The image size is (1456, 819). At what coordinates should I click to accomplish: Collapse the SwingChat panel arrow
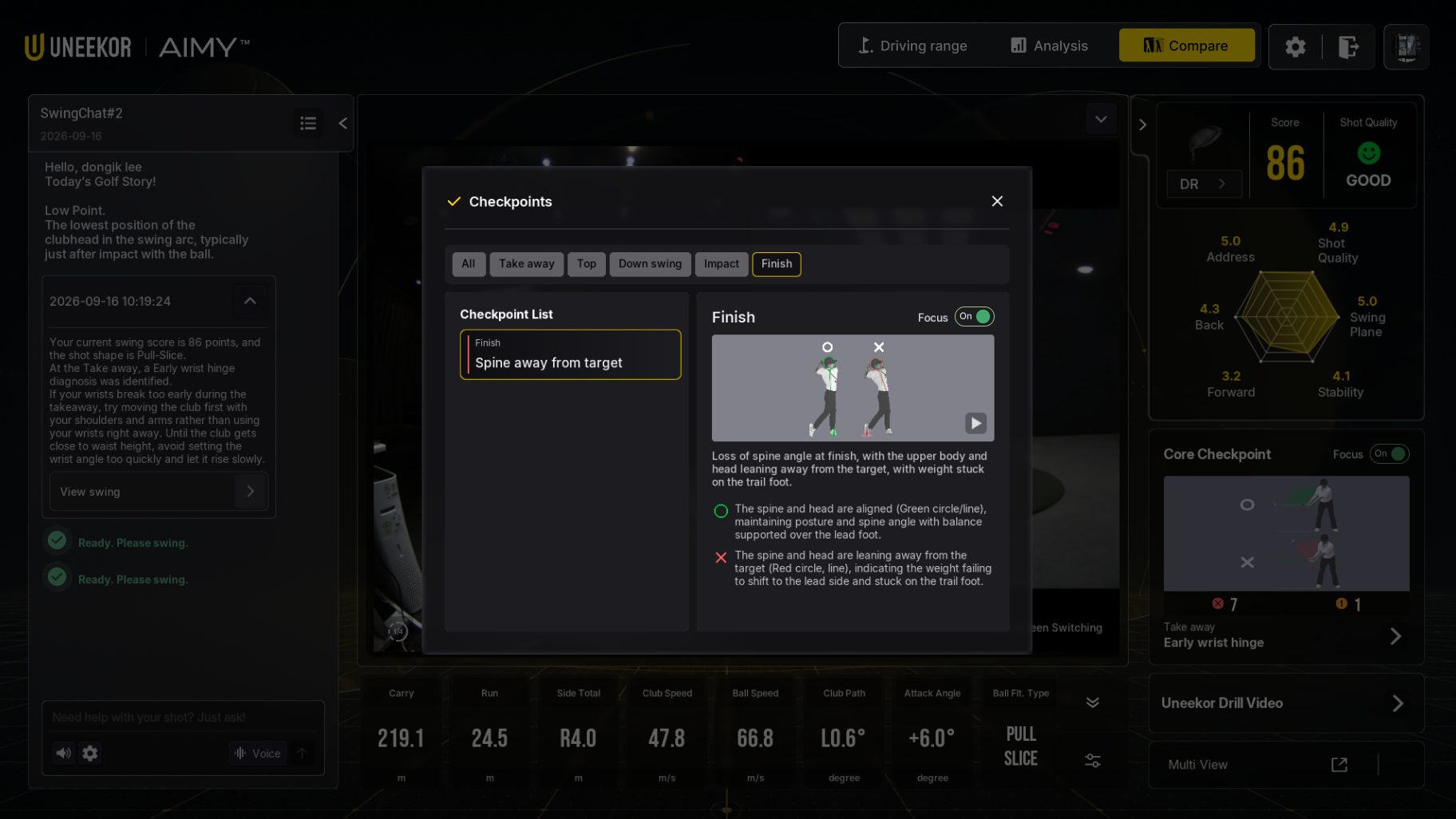pos(342,123)
